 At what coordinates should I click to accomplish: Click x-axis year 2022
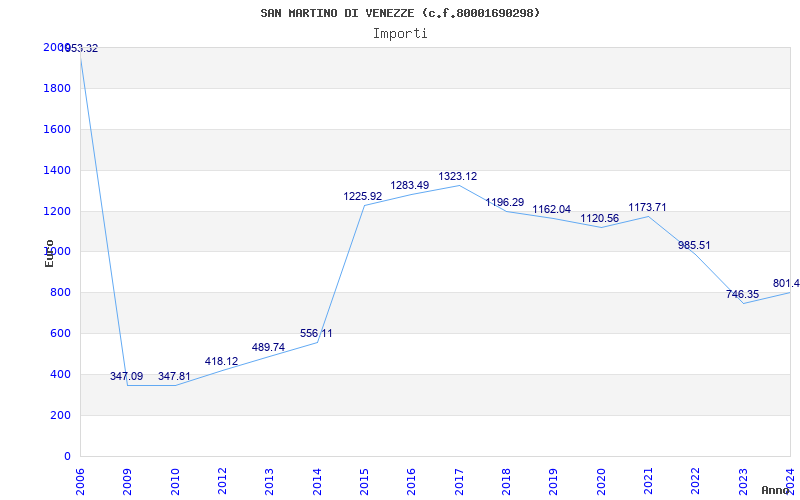[x=695, y=481]
